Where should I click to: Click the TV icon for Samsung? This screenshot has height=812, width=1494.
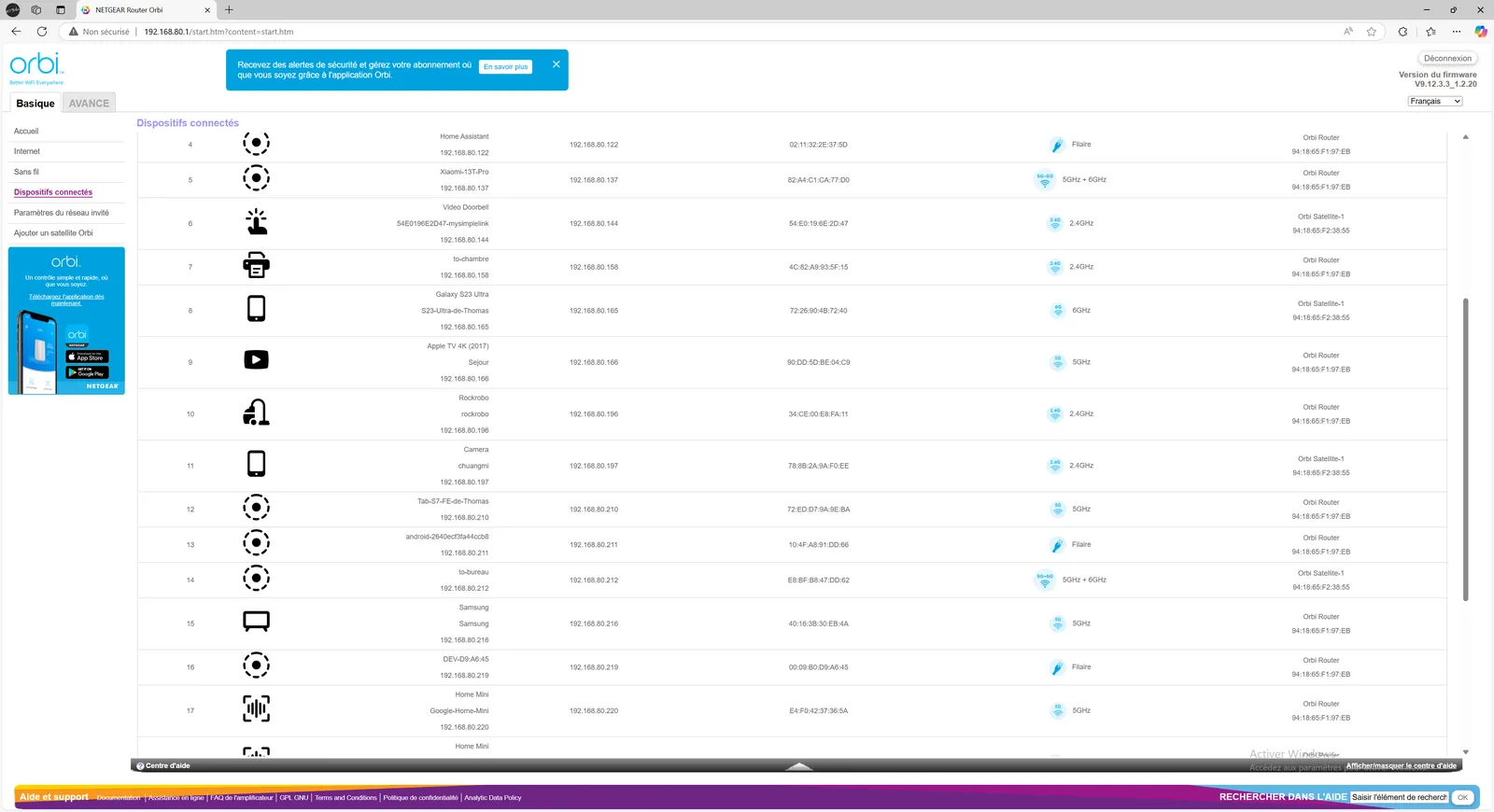[256, 622]
